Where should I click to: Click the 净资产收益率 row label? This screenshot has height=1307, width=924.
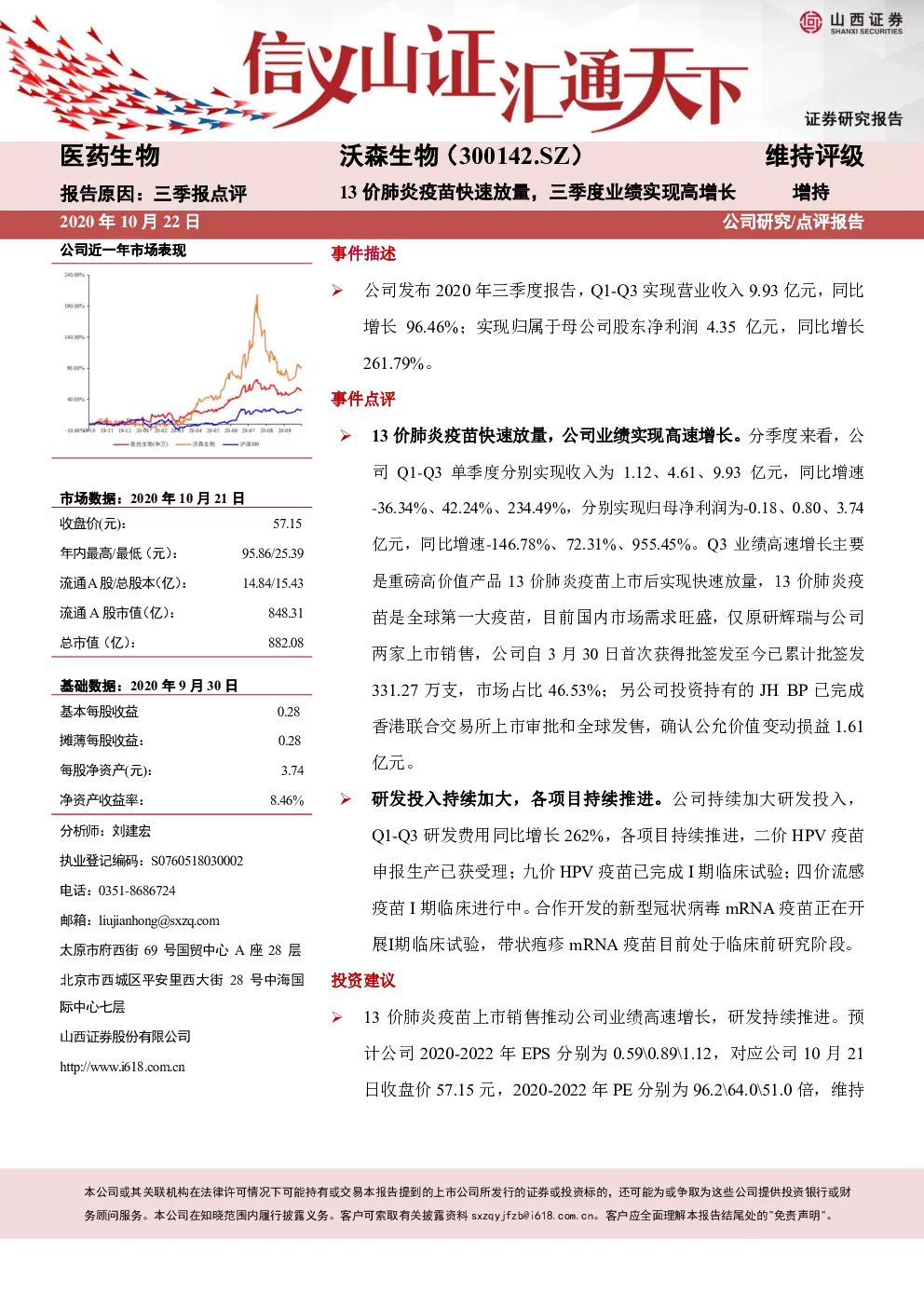click(x=102, y=801)
